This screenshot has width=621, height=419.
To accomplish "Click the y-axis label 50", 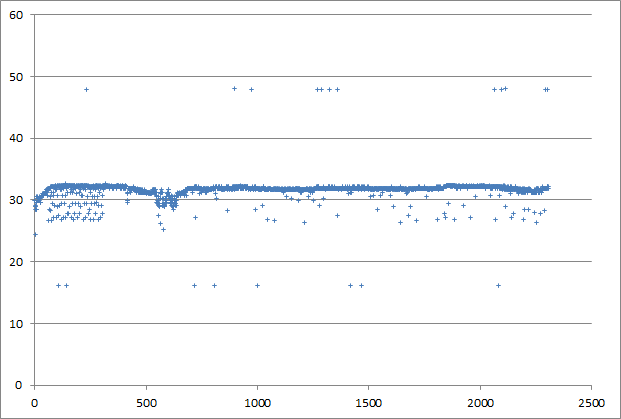I will point(17,77).
